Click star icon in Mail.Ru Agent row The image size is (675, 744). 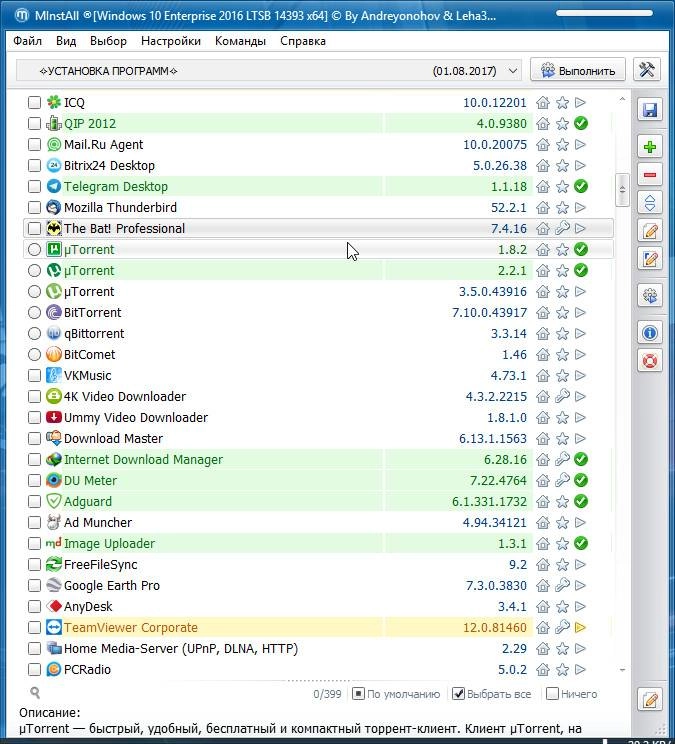pyautogui.click(x=562, y=145)
